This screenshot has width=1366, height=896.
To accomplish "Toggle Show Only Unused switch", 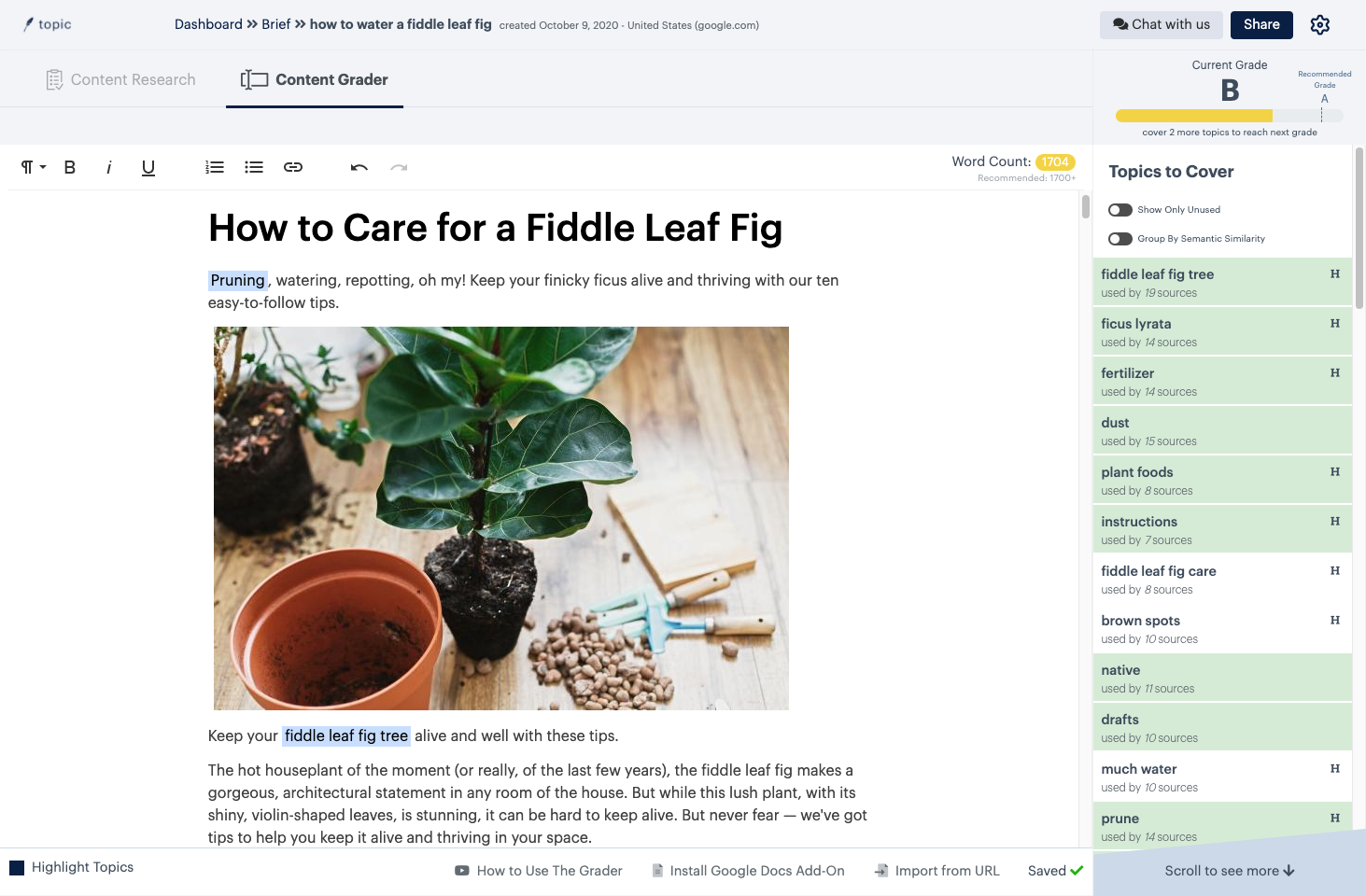I will coord(1120,210).
